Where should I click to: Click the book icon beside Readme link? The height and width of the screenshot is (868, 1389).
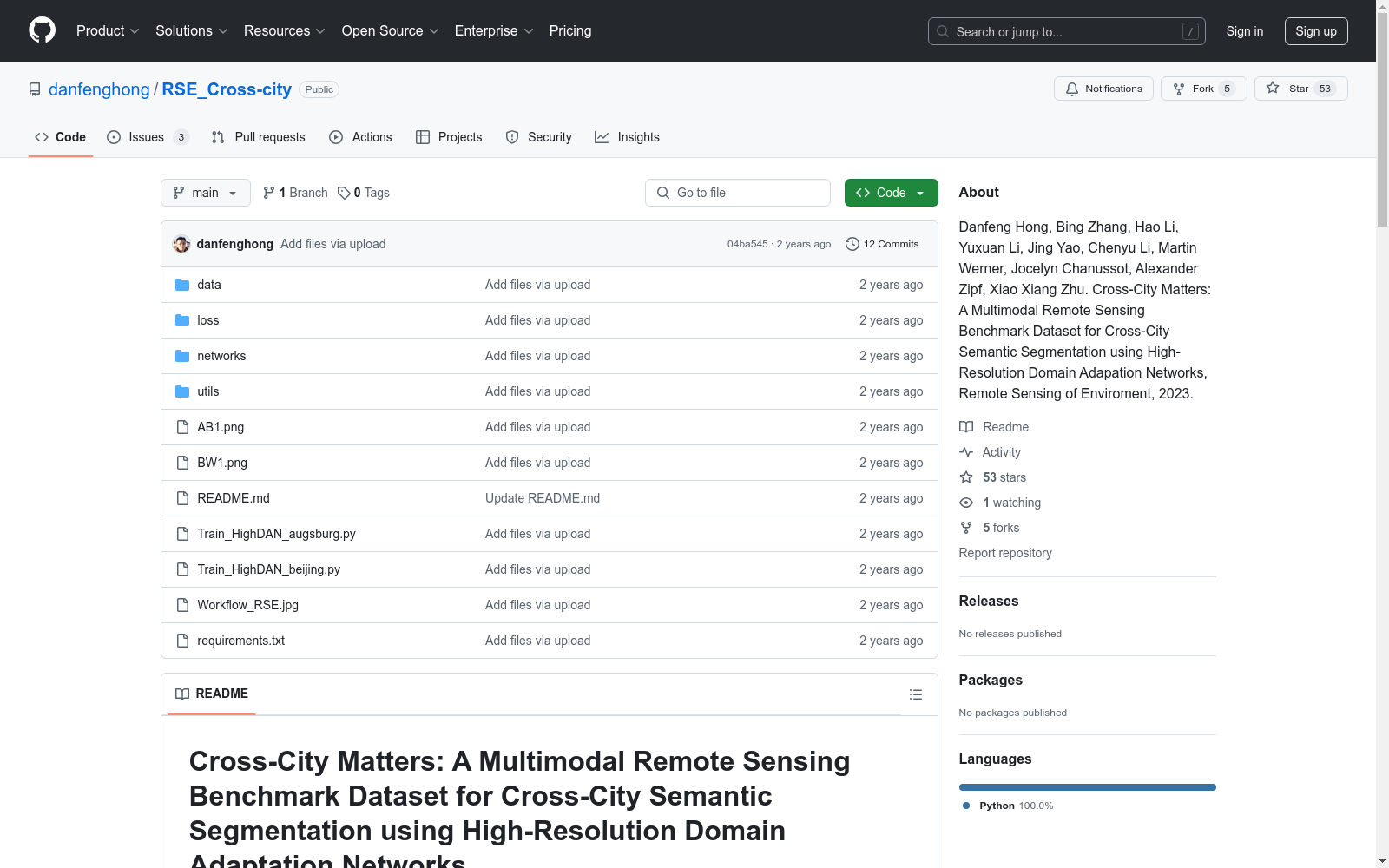coord(966,427)
